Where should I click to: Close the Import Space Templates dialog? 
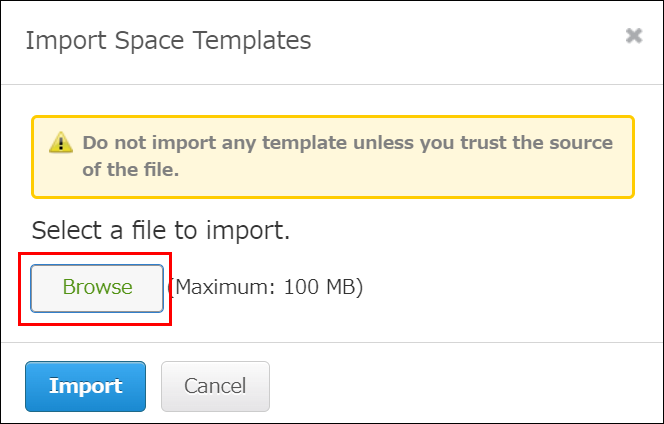(x=633, y=36)
